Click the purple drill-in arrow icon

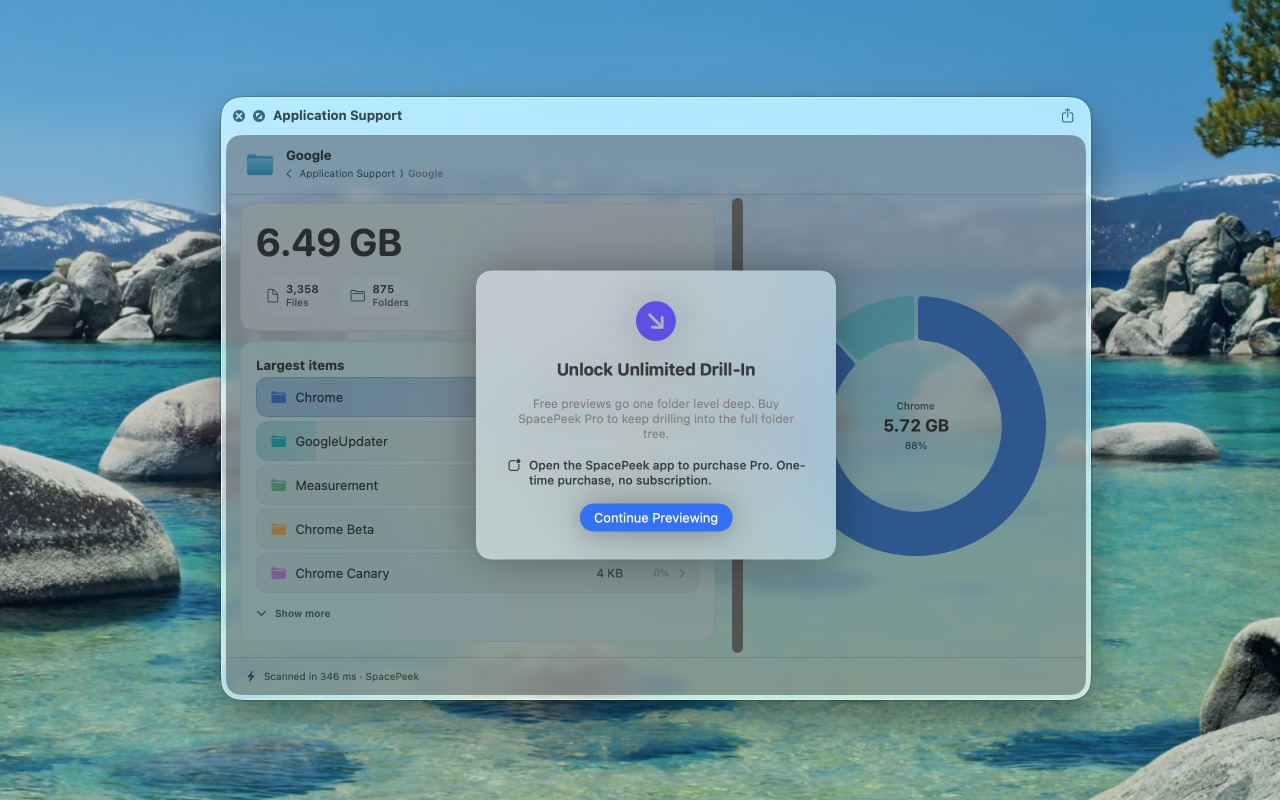pos(656,321)
